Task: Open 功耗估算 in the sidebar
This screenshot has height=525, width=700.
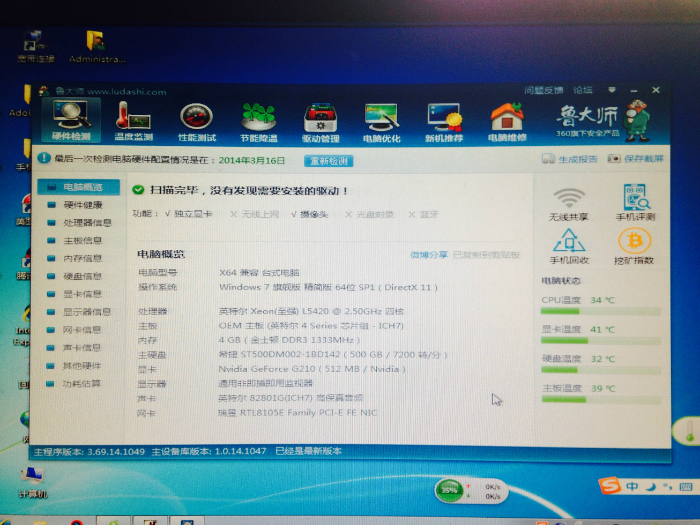Action: (x=82, y=383)
